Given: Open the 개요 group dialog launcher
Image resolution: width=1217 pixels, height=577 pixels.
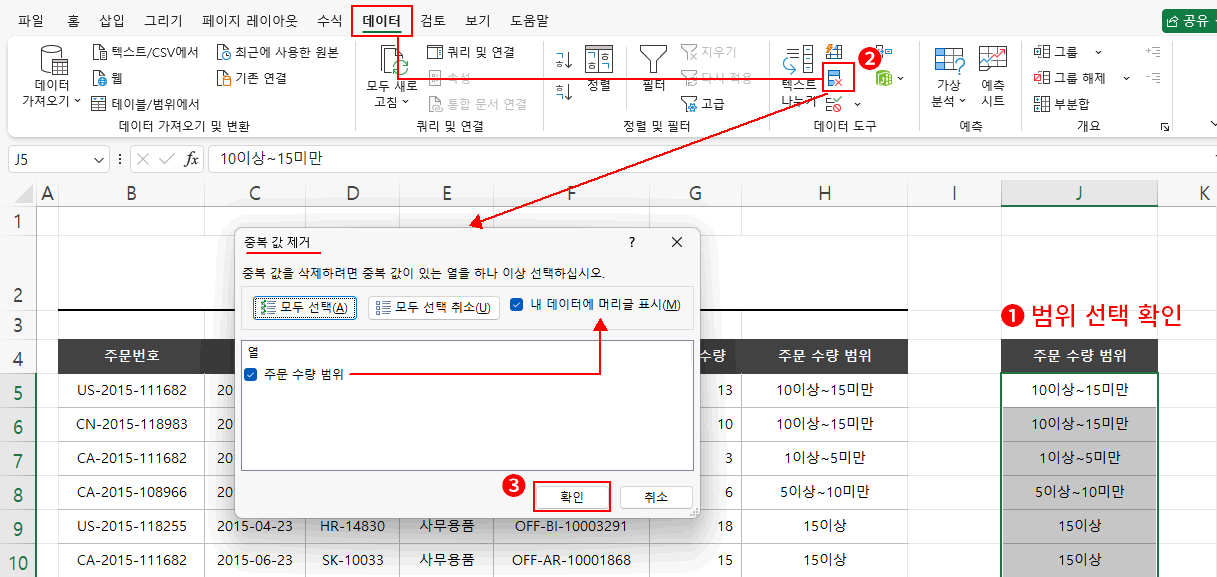Looking at the screenshot, I should click(x=1164, y=127).
